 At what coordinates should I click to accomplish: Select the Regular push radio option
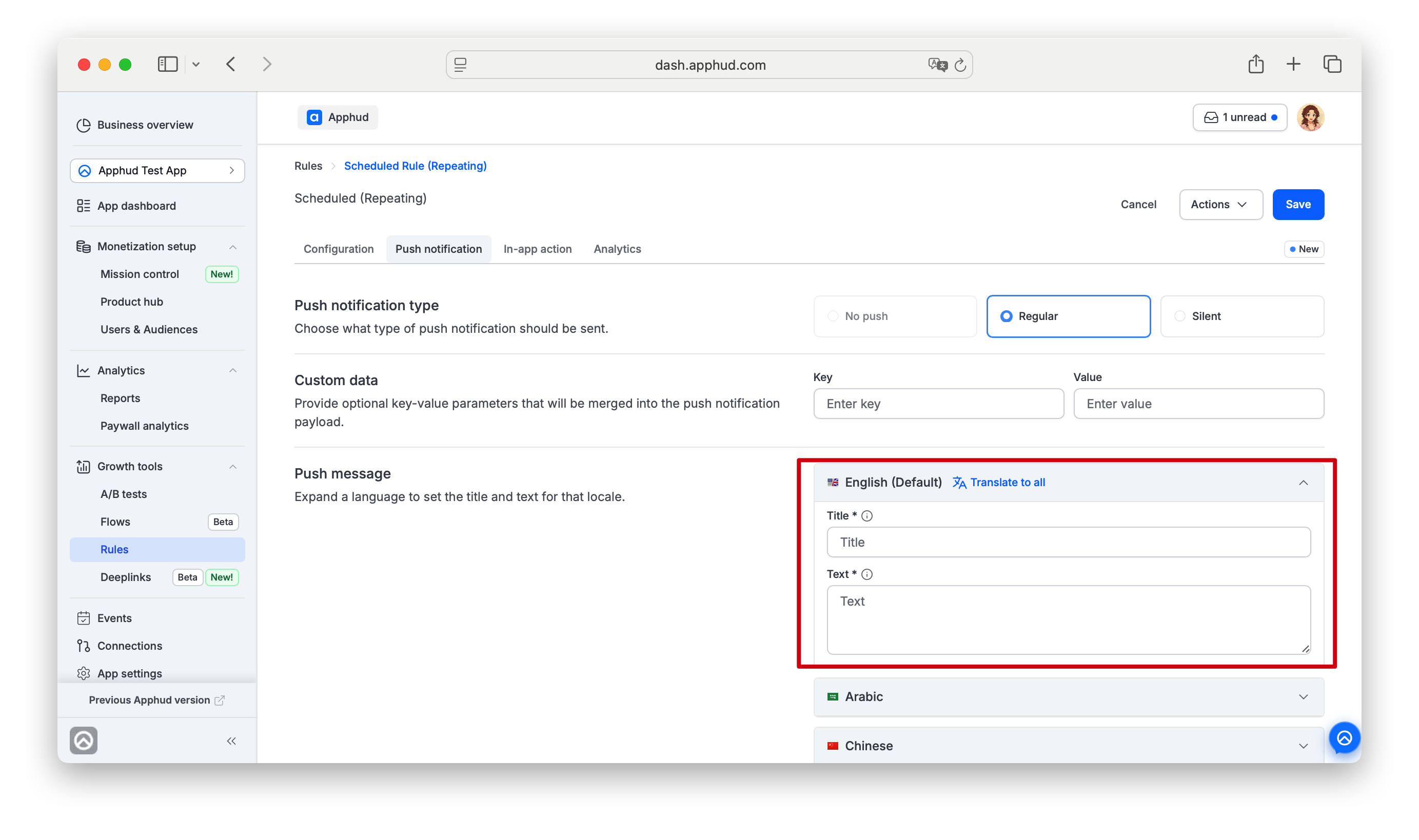point(1068,316)
